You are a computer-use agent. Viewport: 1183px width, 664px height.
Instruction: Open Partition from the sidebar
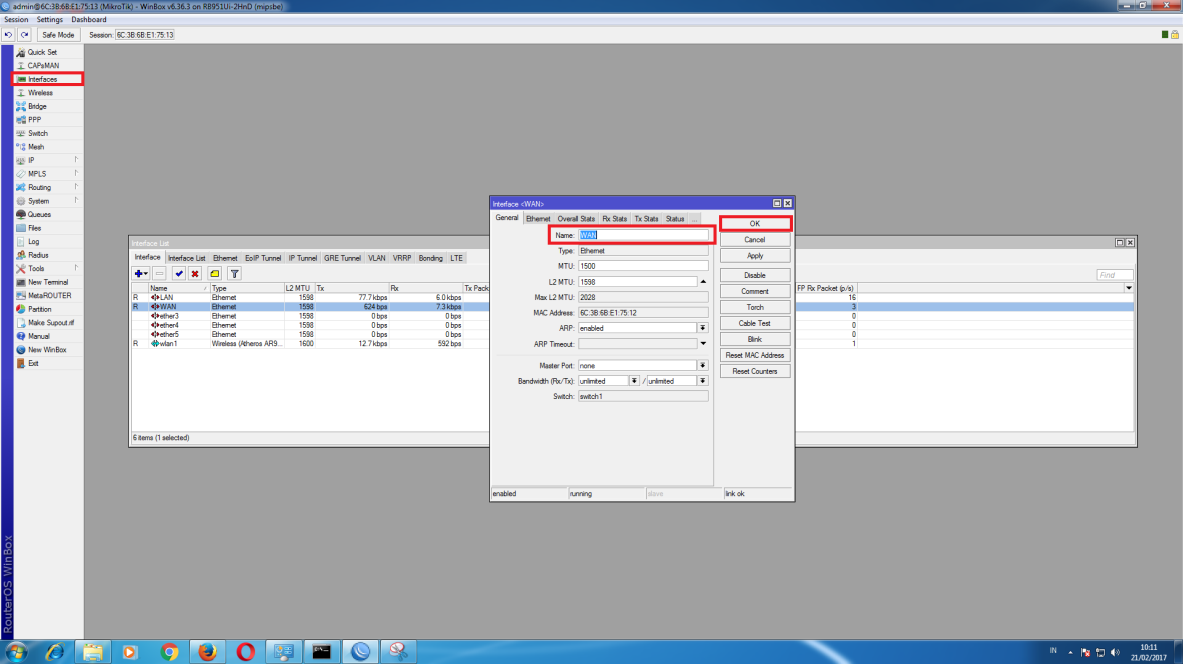pos(39,309)
